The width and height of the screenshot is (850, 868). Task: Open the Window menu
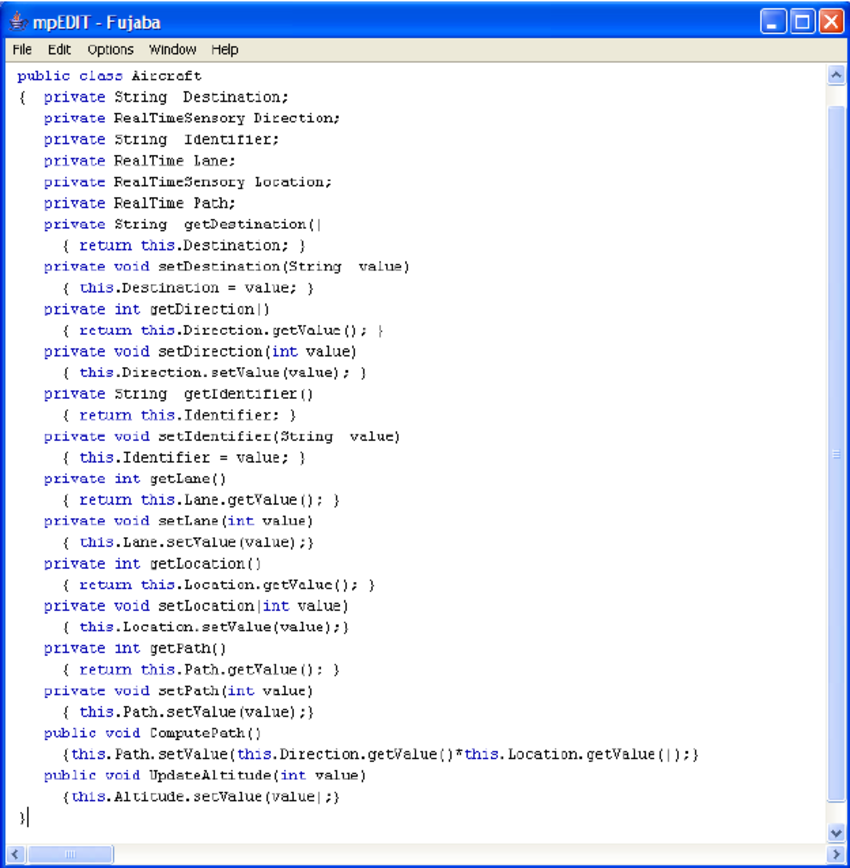(172, 49)
